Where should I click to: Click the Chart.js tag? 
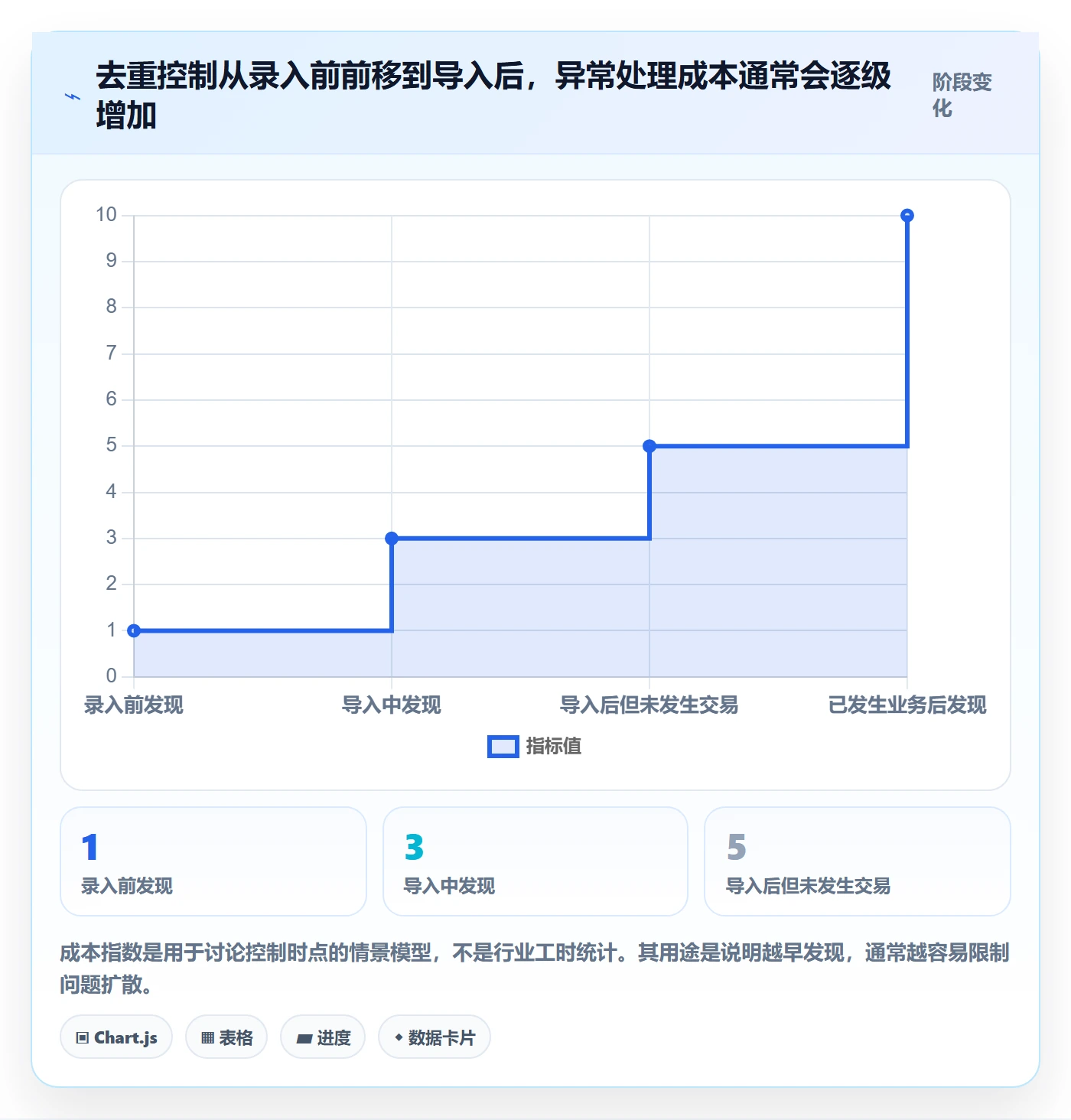pos(116,1037)
